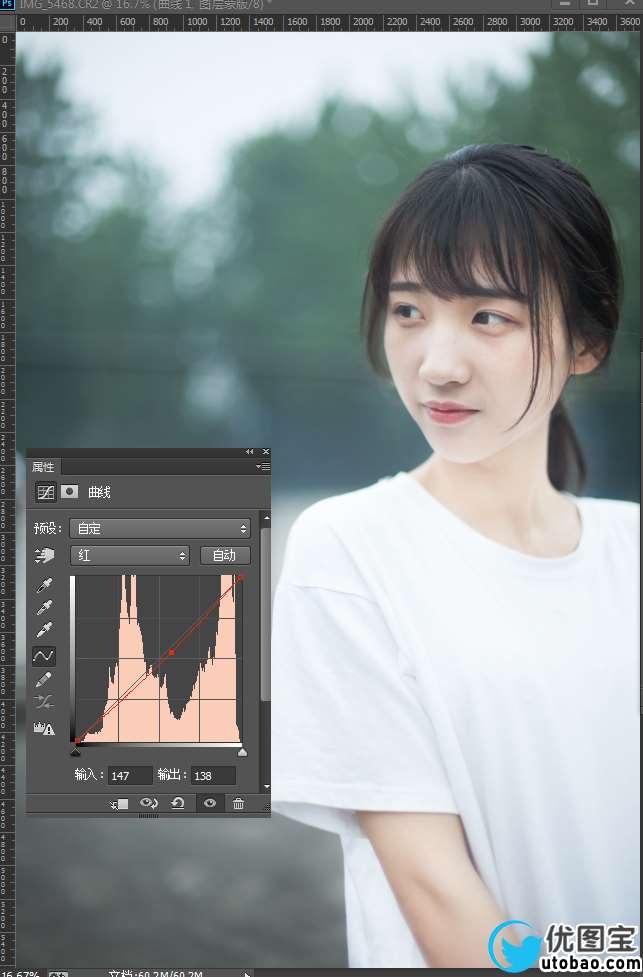This screenshot has height=977, width=643.
Task: Reset curves to adjustment defaults
Action: point(178,803)
